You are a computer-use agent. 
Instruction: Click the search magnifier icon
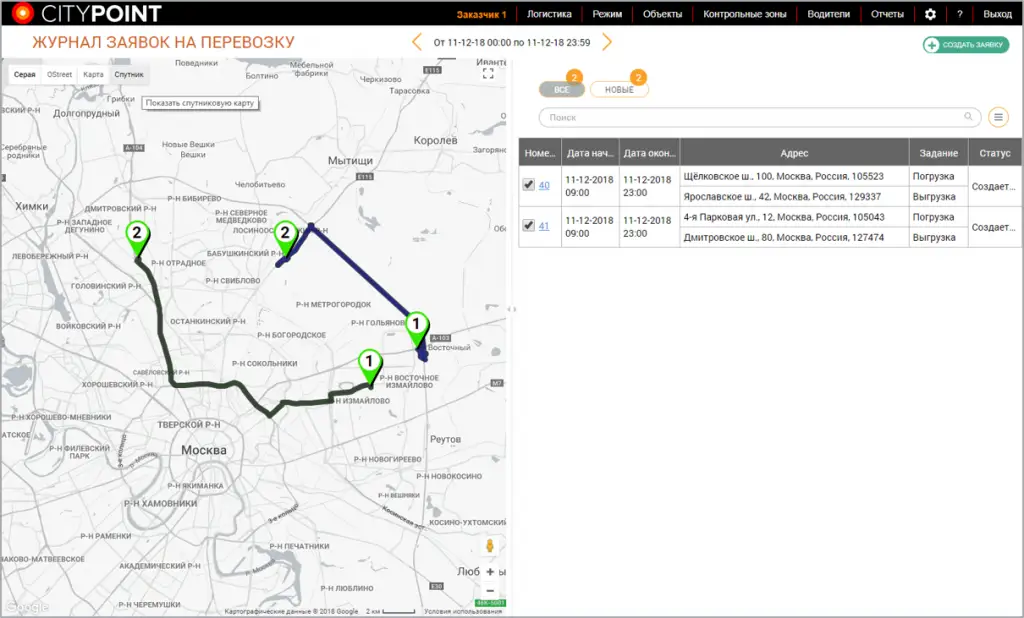(968, 117)
